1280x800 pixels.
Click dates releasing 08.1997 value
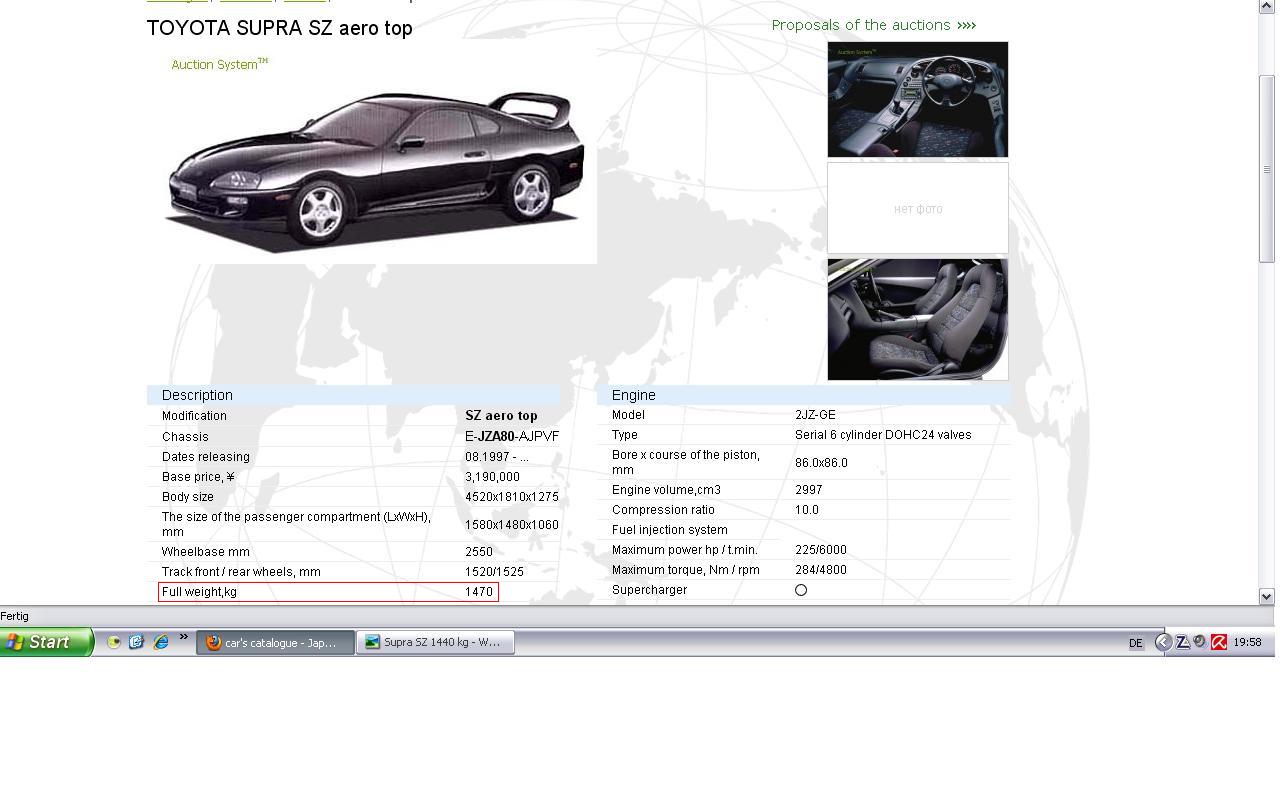[497, 457]
